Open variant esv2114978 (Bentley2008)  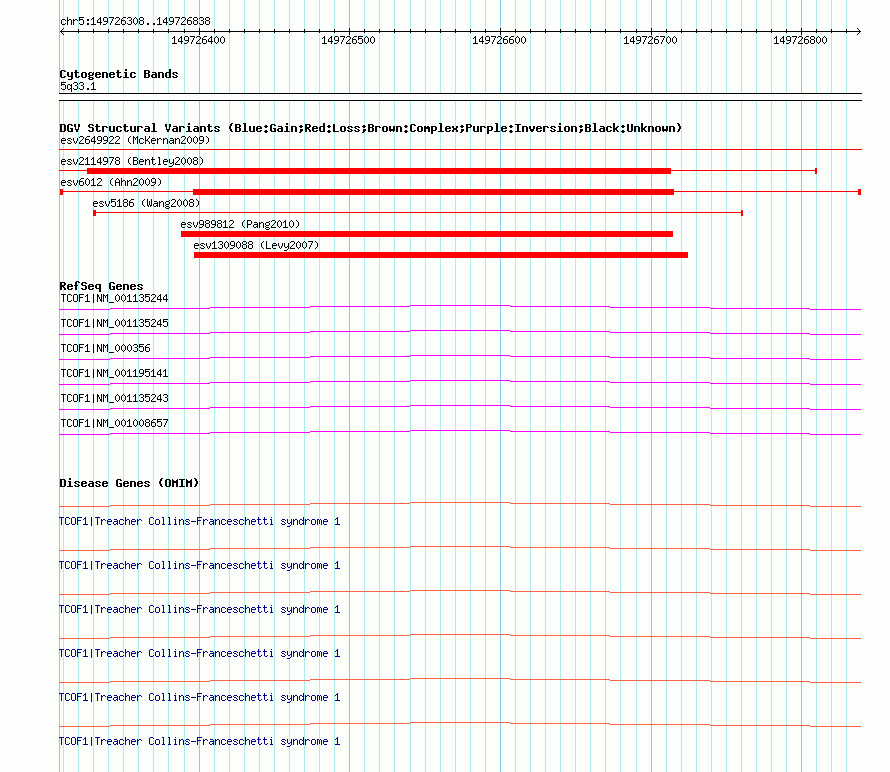[x=132, y=161]
